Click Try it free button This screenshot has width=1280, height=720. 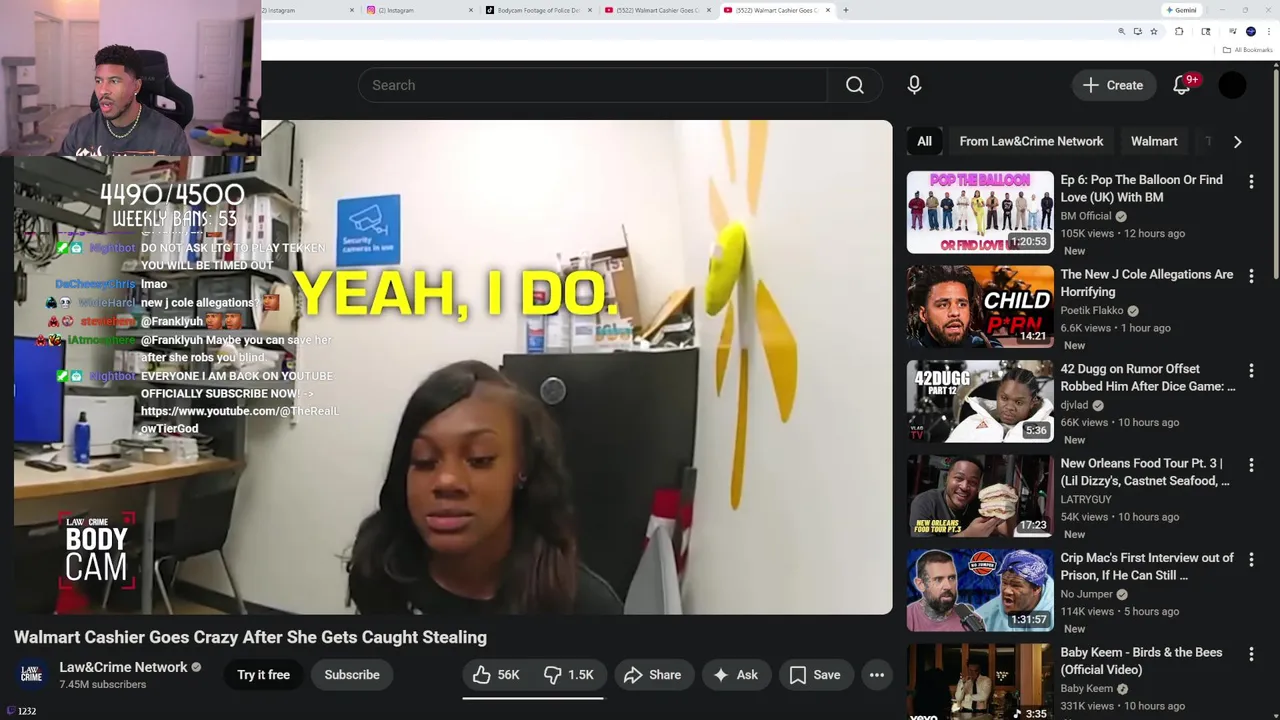pyautogui.click(x=263, y=675)
